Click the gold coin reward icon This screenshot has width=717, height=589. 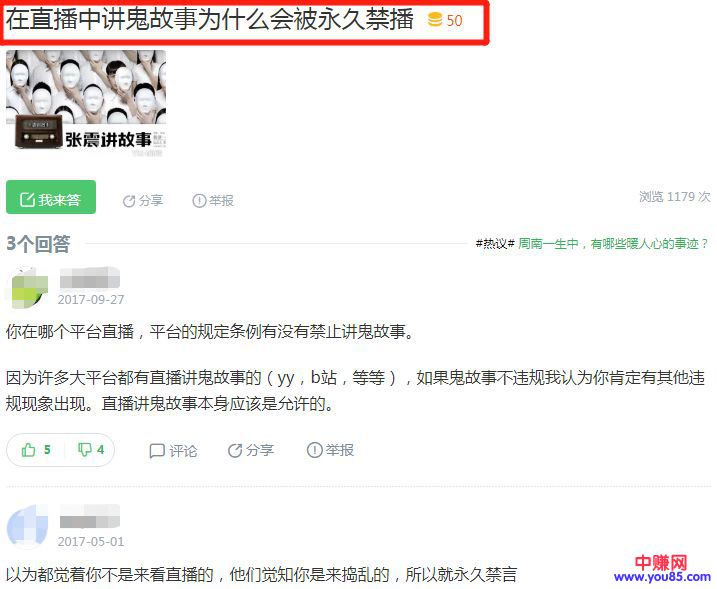tap(434, 20)
